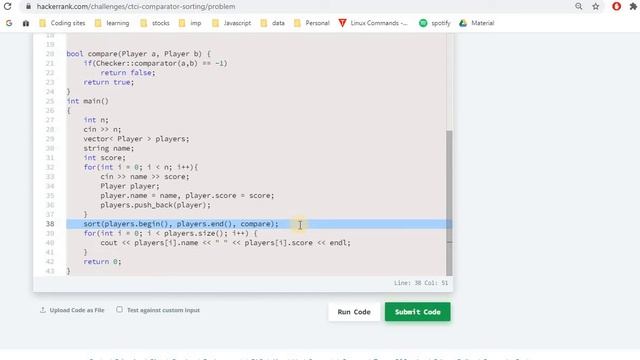This screenshot has width=640, height=360.
Task: Click line 38 sort statement in editor
Action: [x=181, y=224]
